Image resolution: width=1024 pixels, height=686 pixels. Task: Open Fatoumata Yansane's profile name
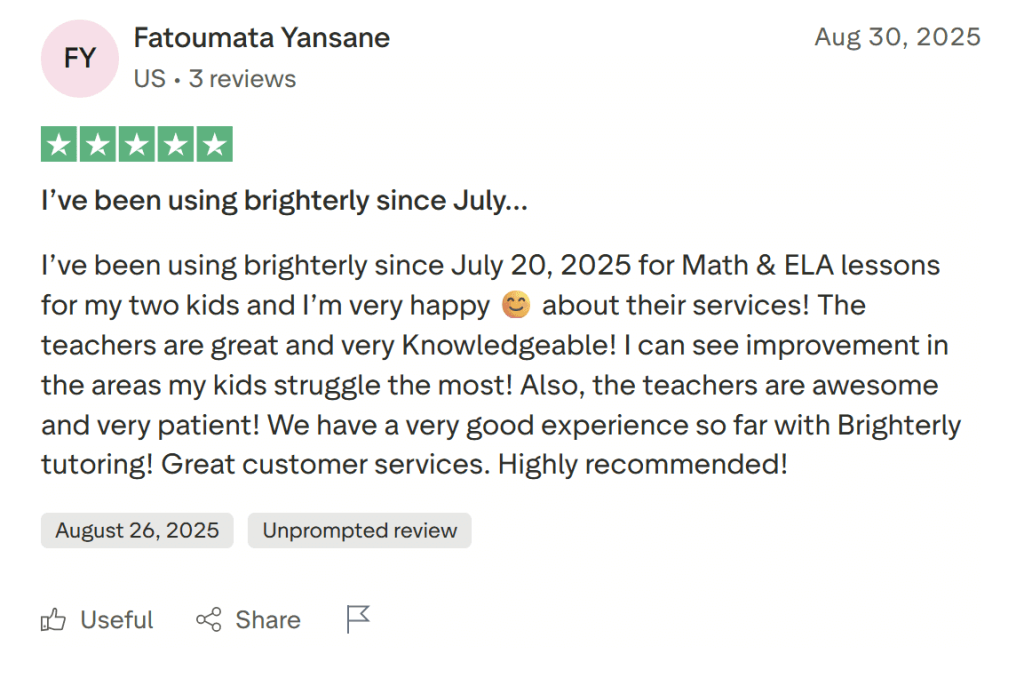[x=261, y=38]
